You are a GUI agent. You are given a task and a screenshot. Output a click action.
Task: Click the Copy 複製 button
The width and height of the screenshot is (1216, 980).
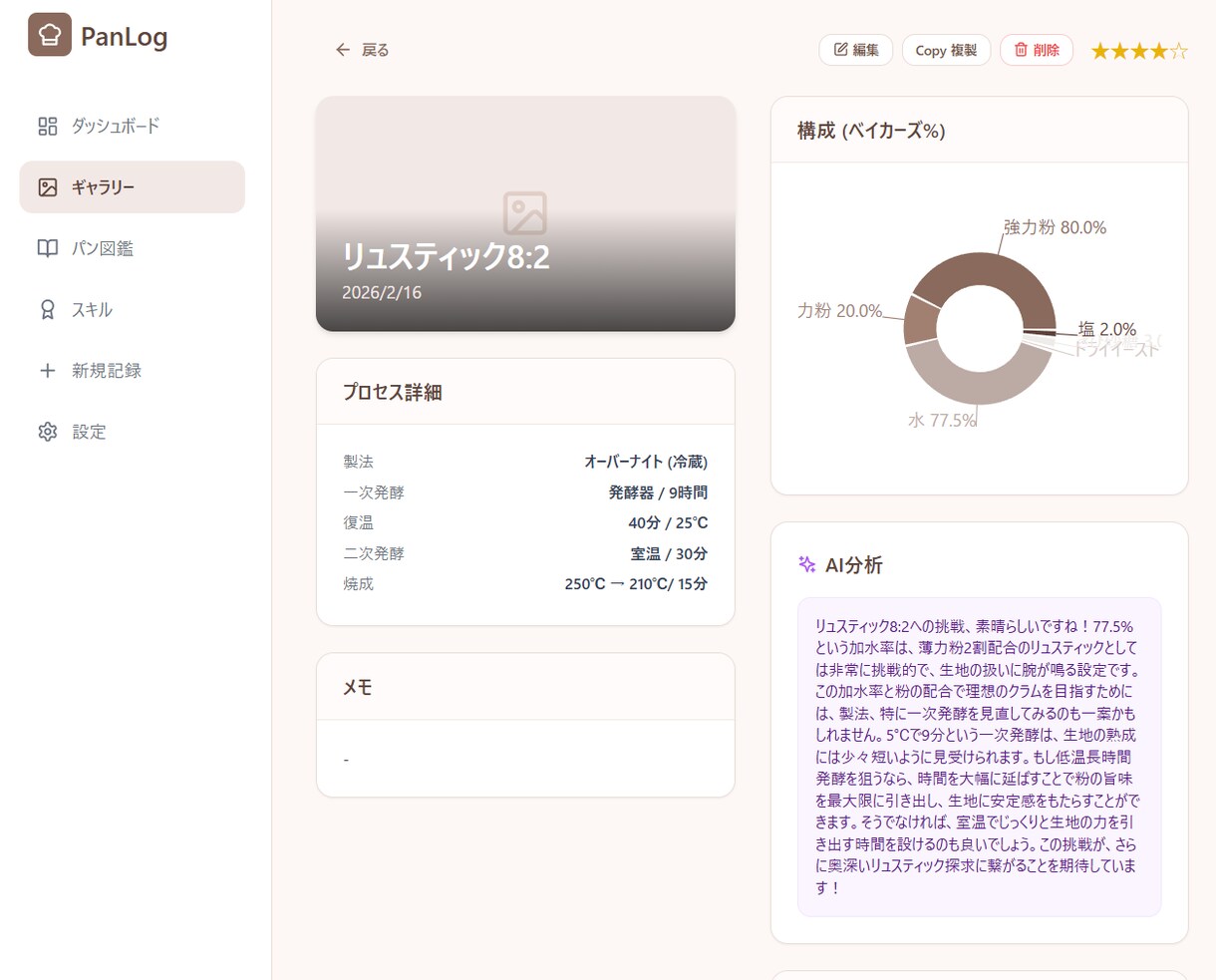pos(946,50)
